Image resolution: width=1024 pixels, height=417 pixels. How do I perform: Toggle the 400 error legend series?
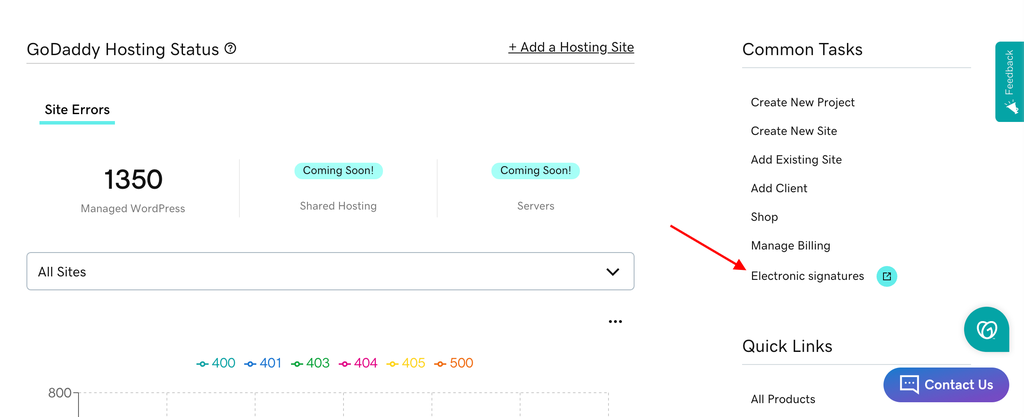[x=216, y=363]
